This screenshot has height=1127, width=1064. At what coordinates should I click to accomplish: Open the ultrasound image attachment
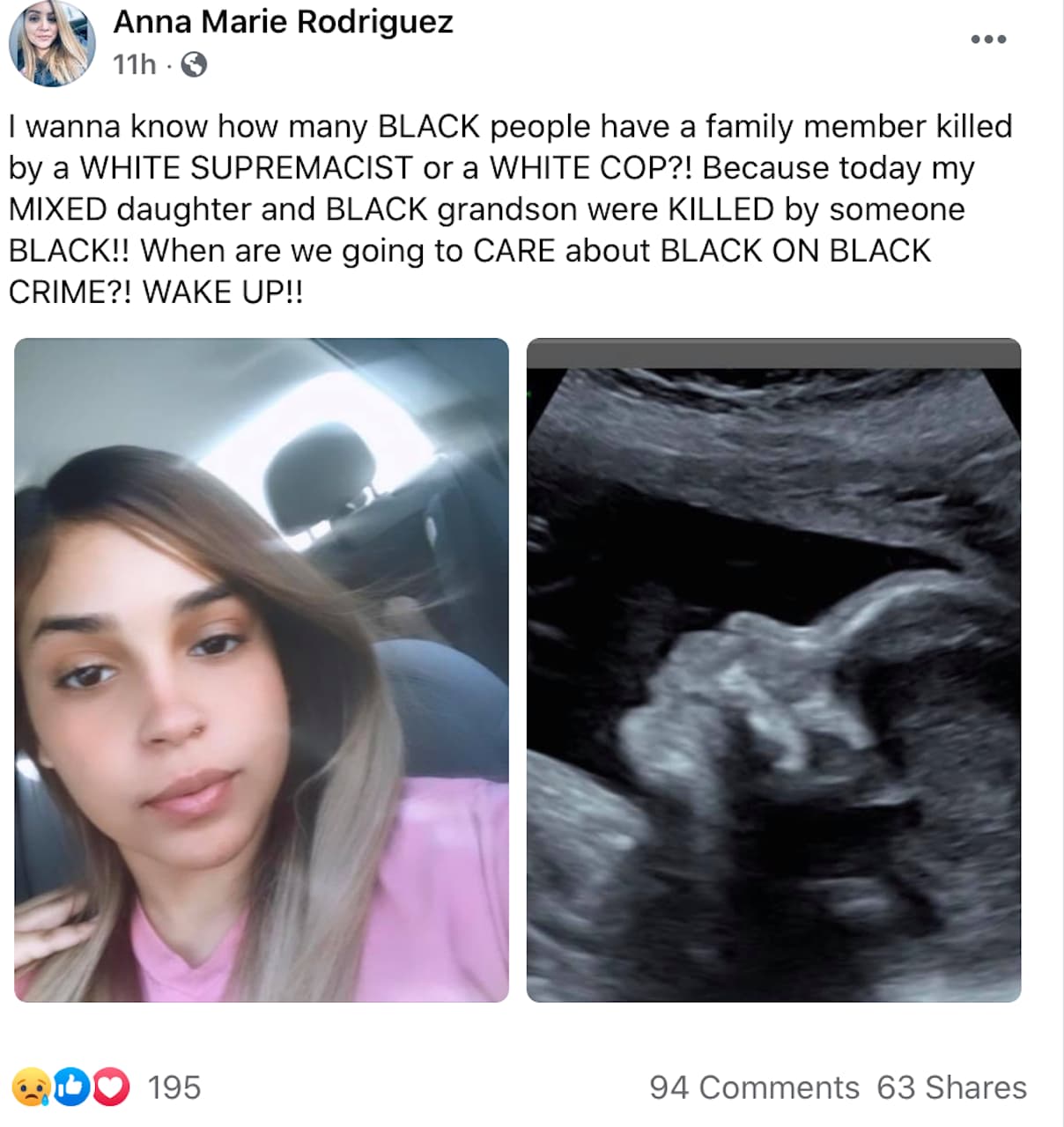click(773, 670)
